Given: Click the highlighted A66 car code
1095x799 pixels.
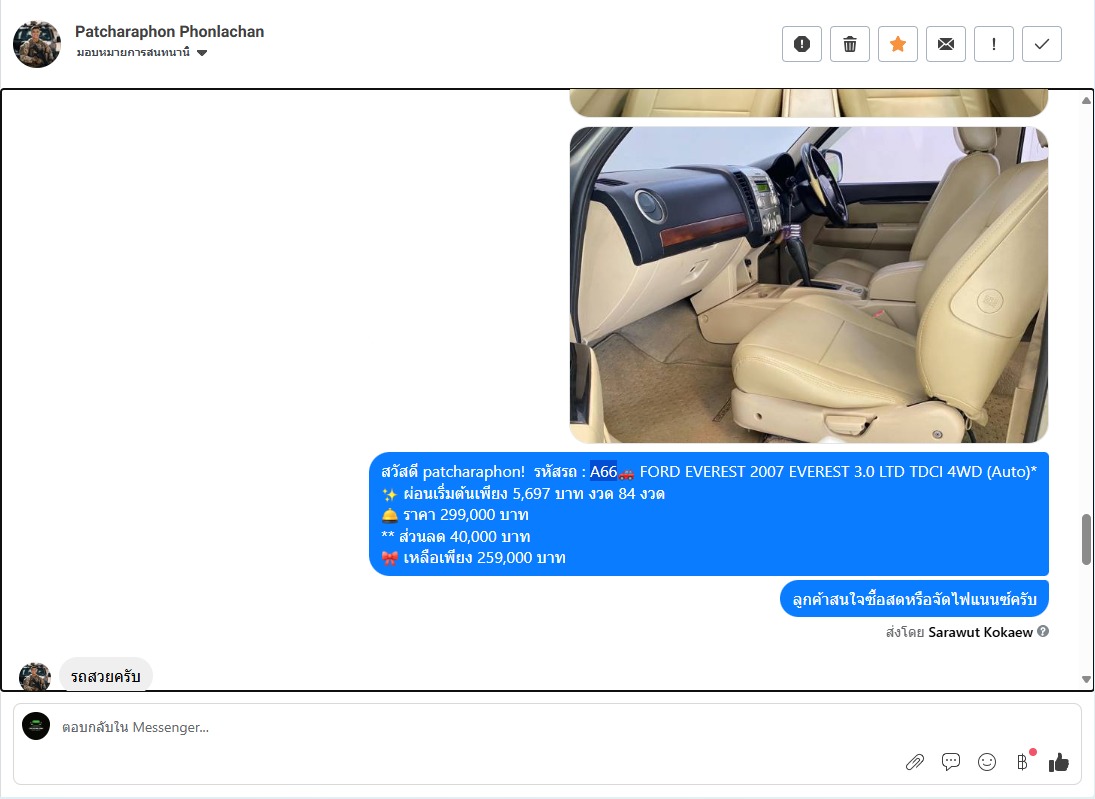Looking at the screenshot, I should coord(603,472).
